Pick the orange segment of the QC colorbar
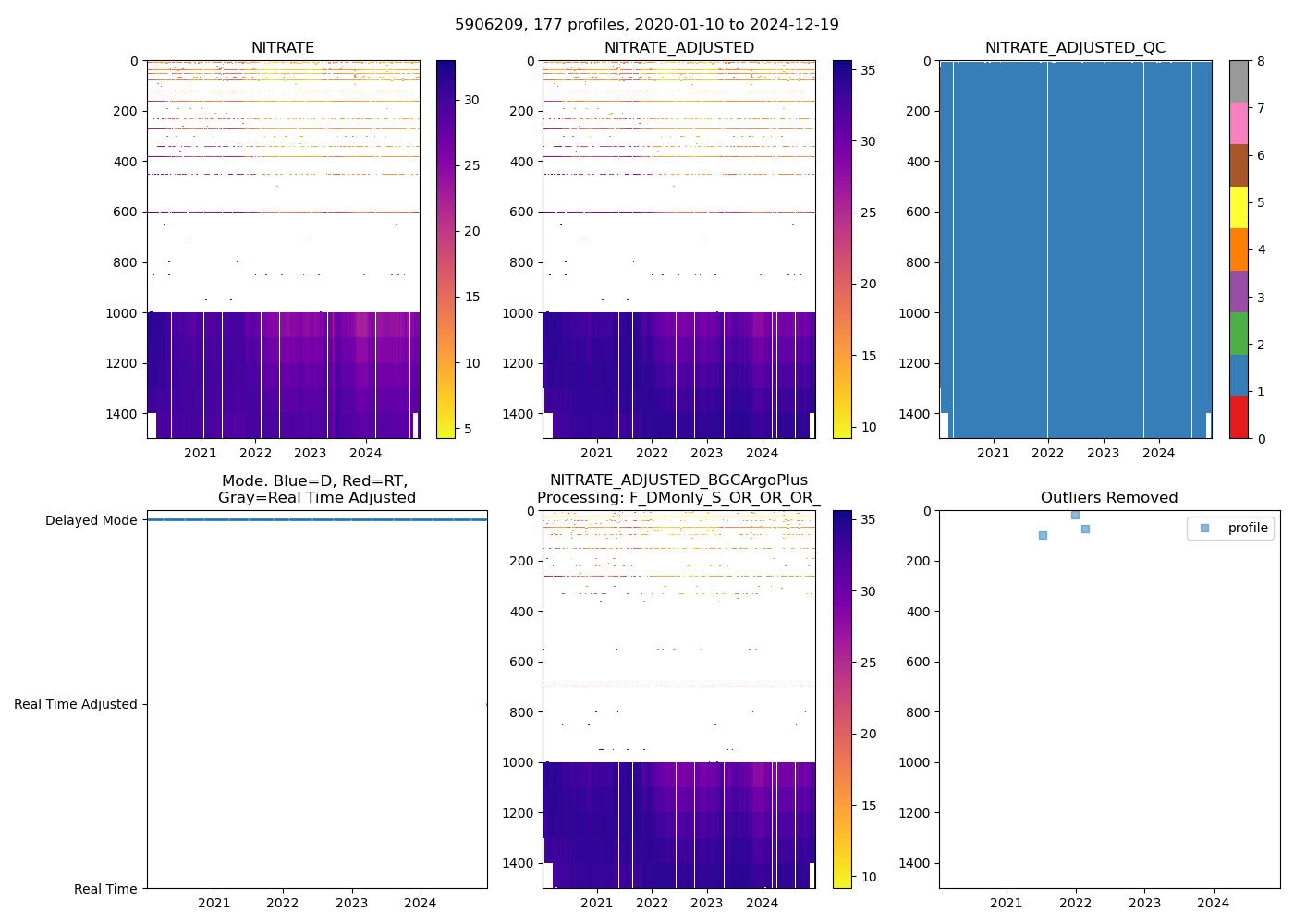The height and width of the screenshot is (924, 1294). pyautogui.click(x=1239, y=249)
